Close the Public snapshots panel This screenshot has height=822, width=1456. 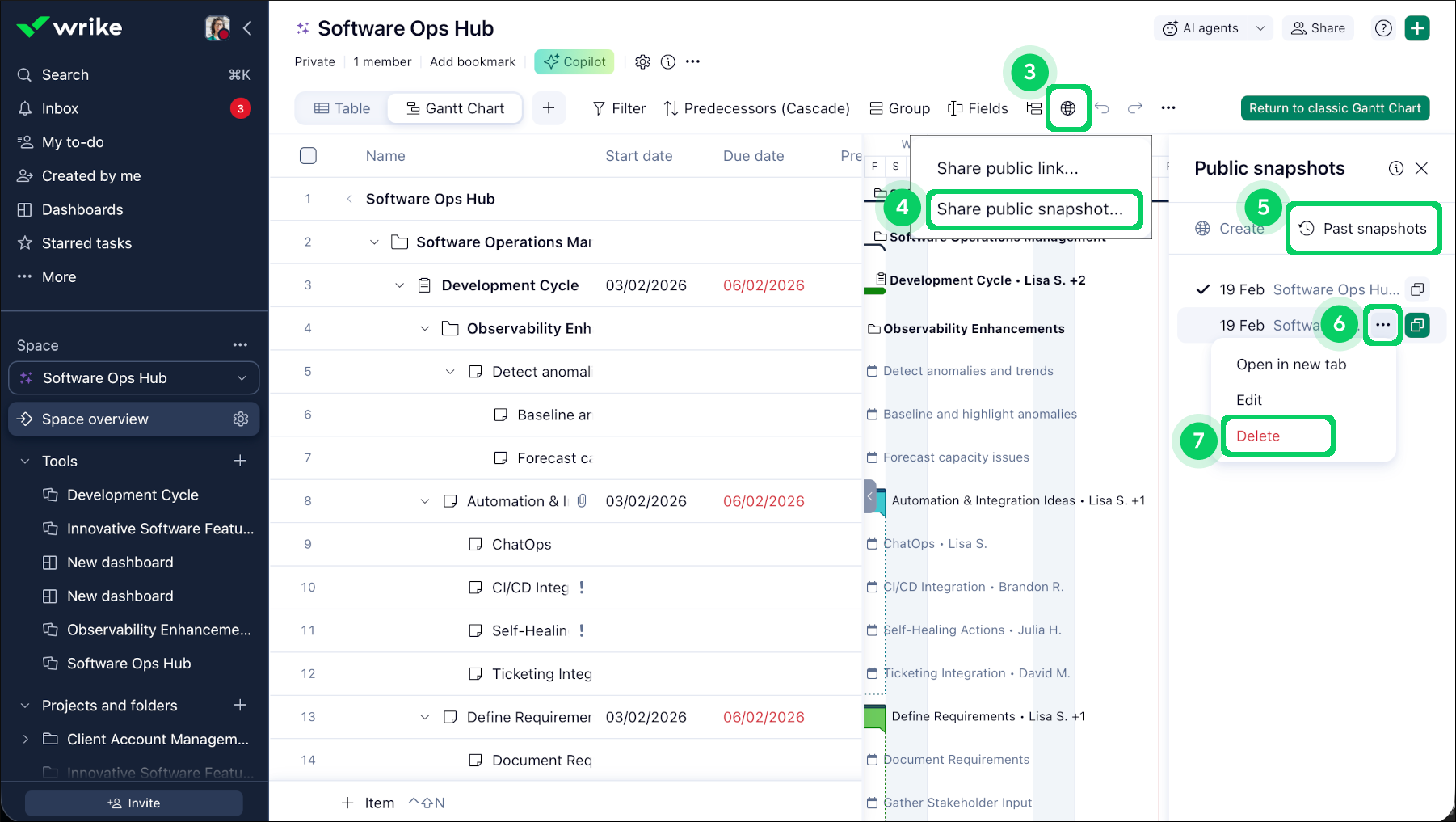pos(1422,168)
